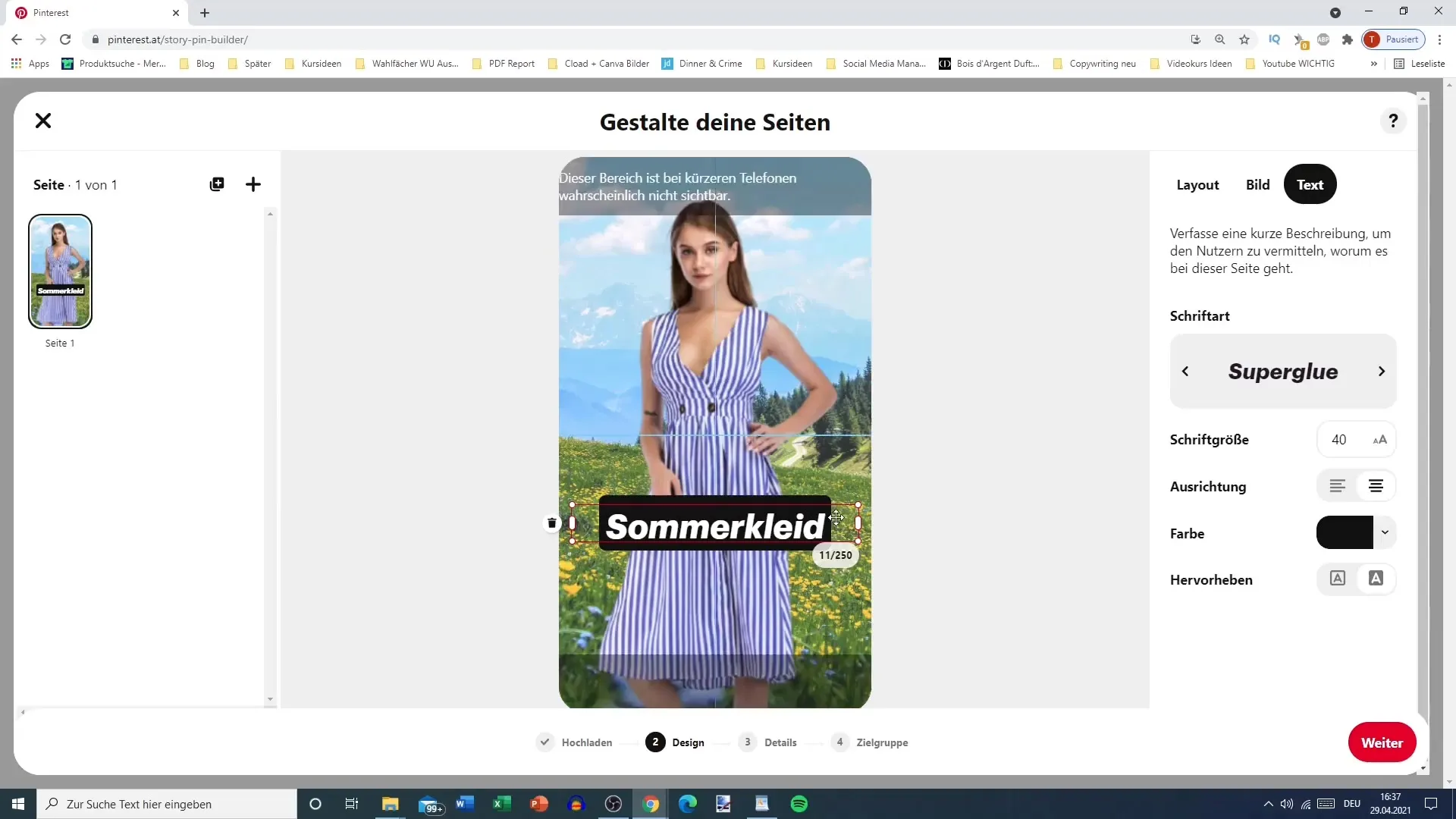This screenshot has width=1456, height=819.
Task: Click the Text tab in right panel
Action: (x=1310, y=184)
